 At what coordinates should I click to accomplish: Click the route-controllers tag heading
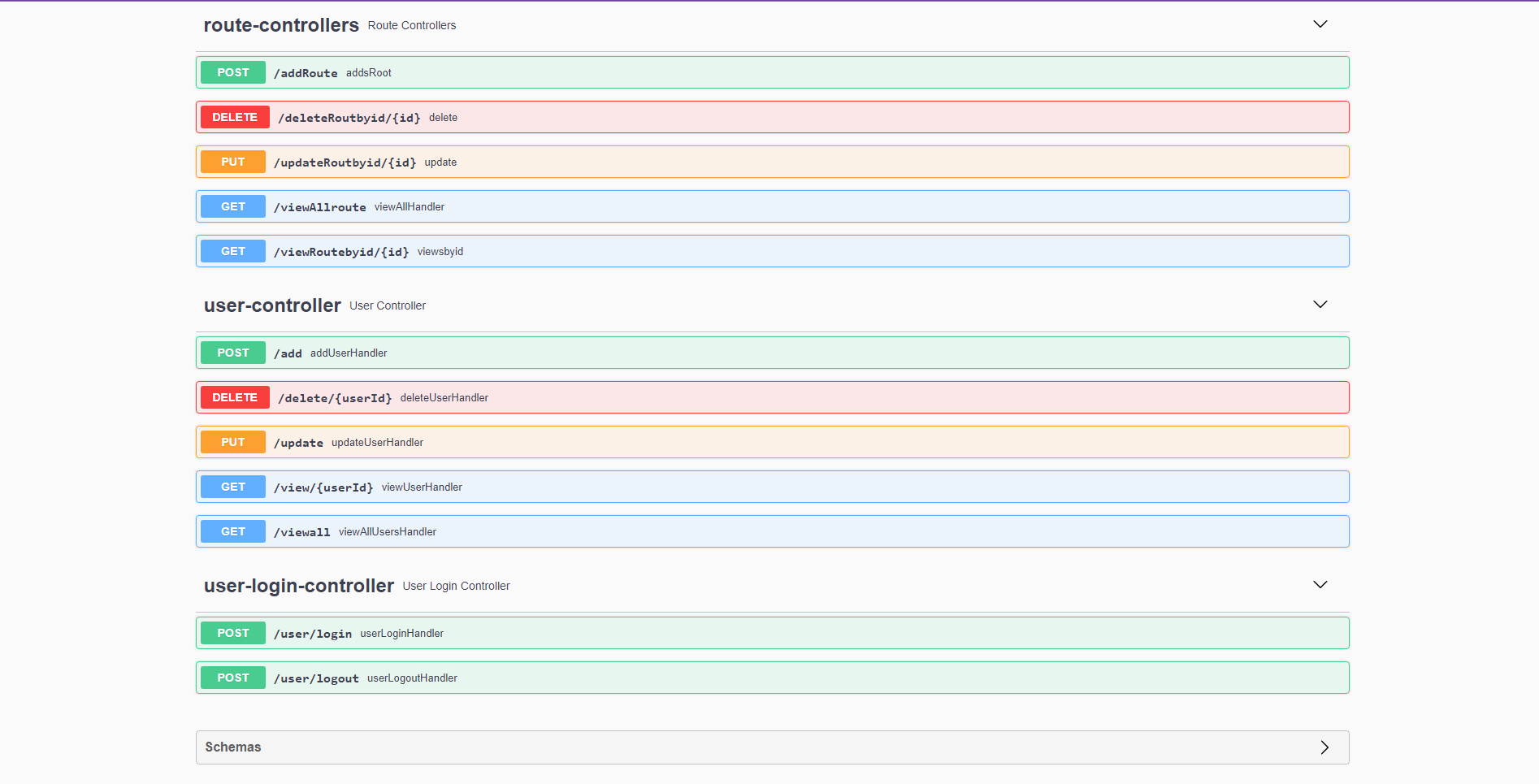coord(281,25)
